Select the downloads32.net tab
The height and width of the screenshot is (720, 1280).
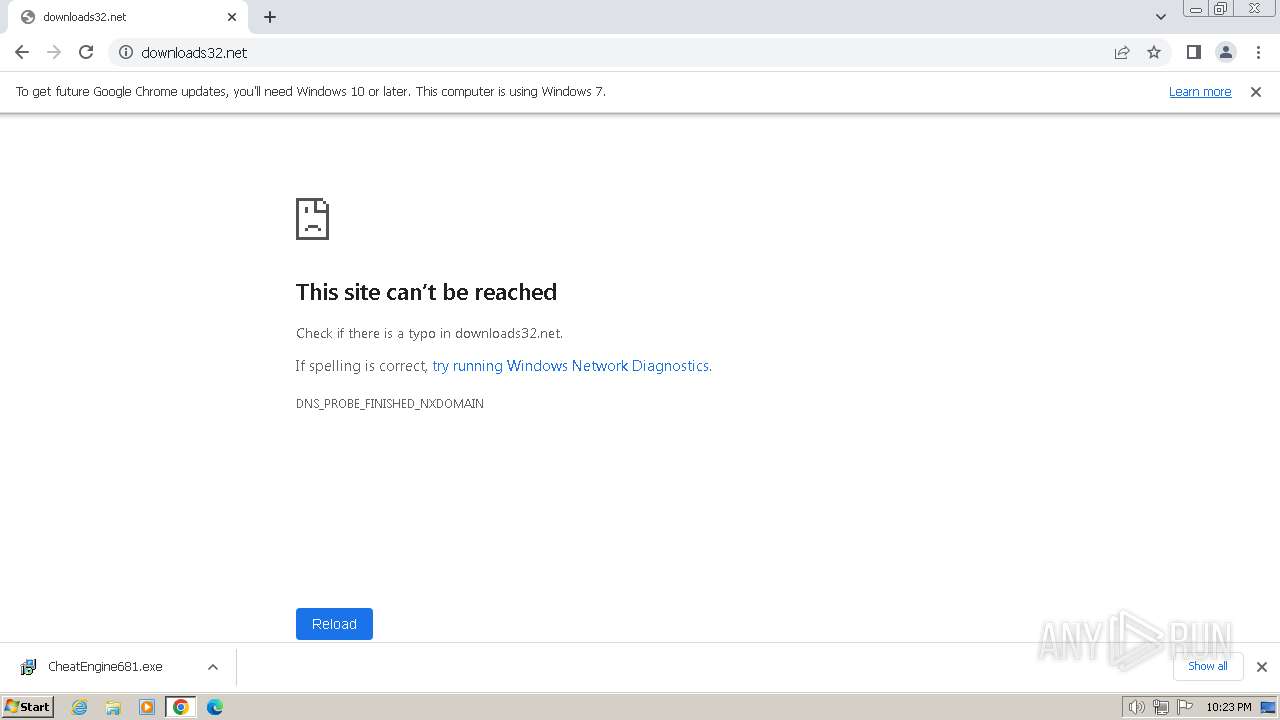click(x=127, y=17)
